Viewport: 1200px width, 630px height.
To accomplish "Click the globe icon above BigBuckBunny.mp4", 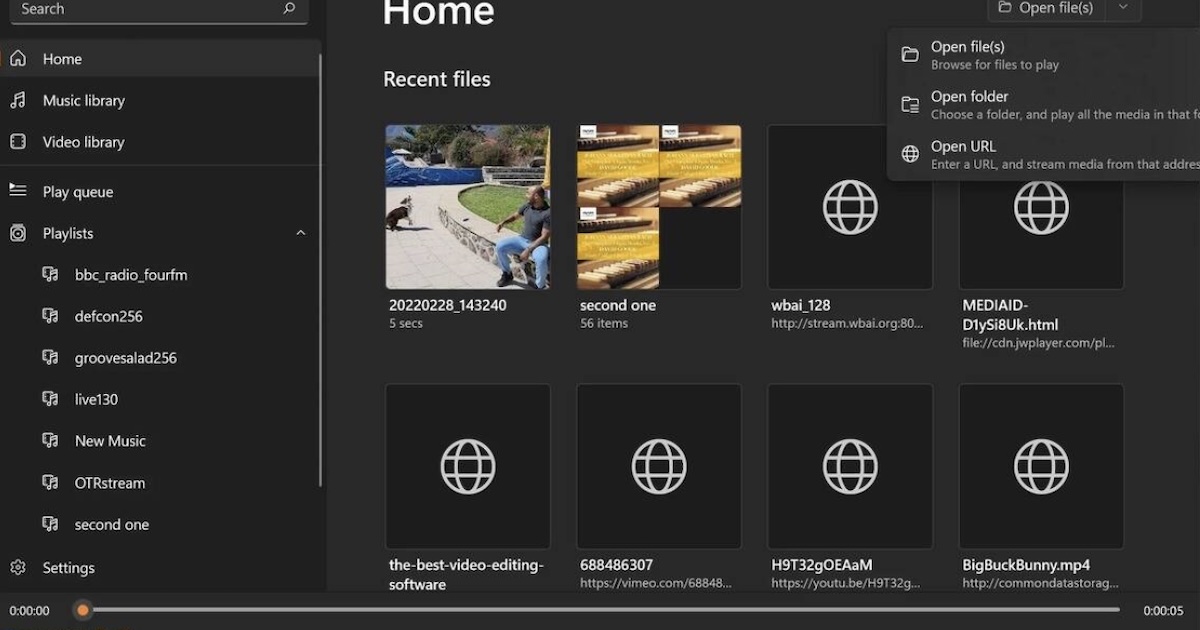I will click(1041, 467).
